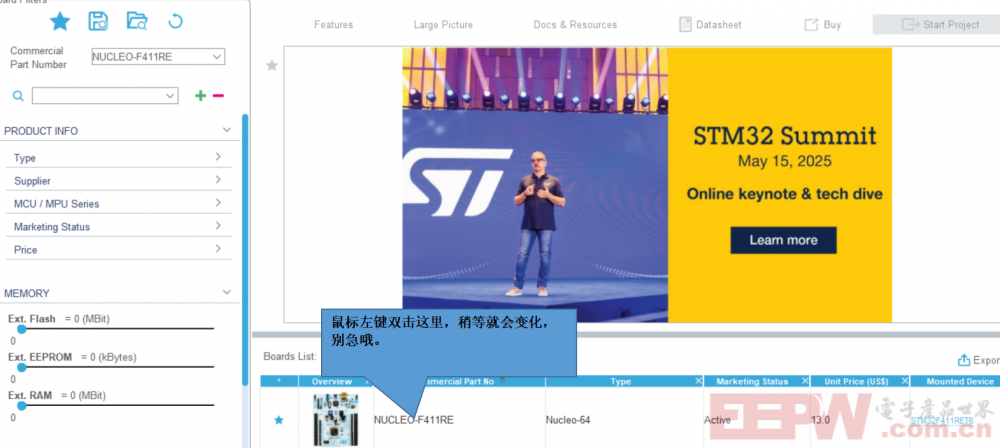Collapse the MEMORY section
This screenshot has width=1000, height=448.
[x=226, y=292]
